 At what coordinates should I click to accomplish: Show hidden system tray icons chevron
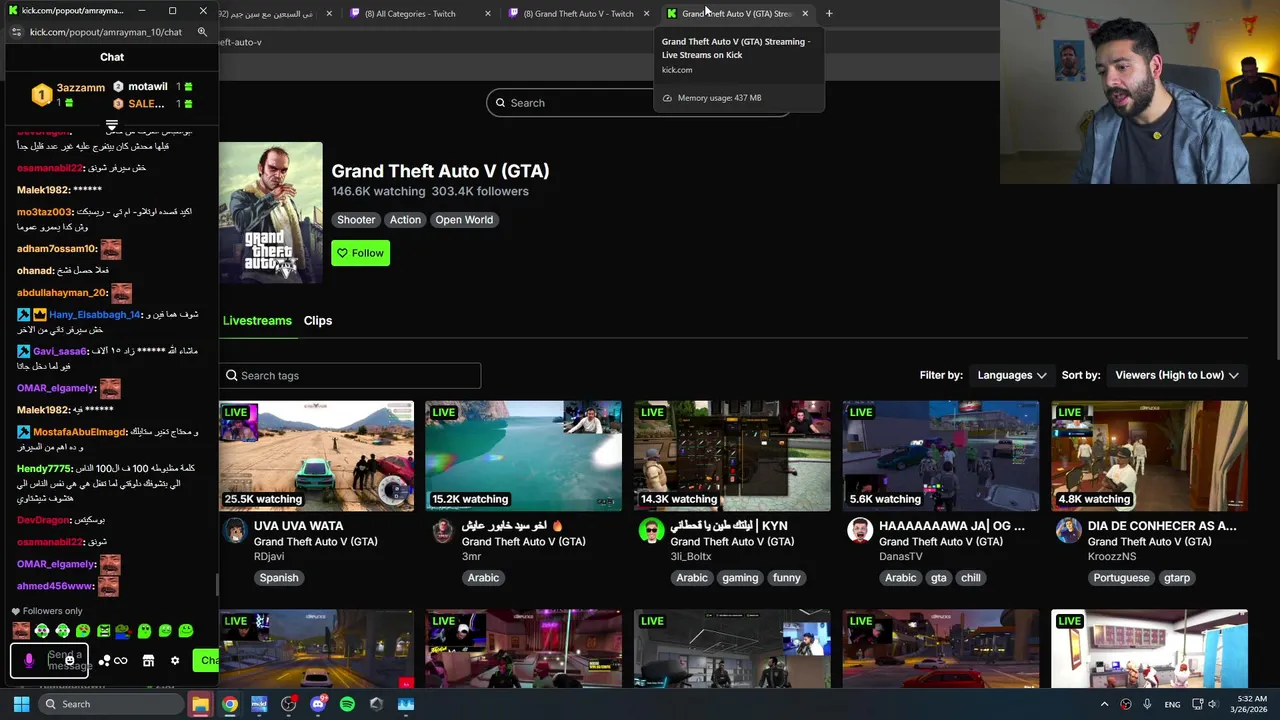(x=1104, y=704)
